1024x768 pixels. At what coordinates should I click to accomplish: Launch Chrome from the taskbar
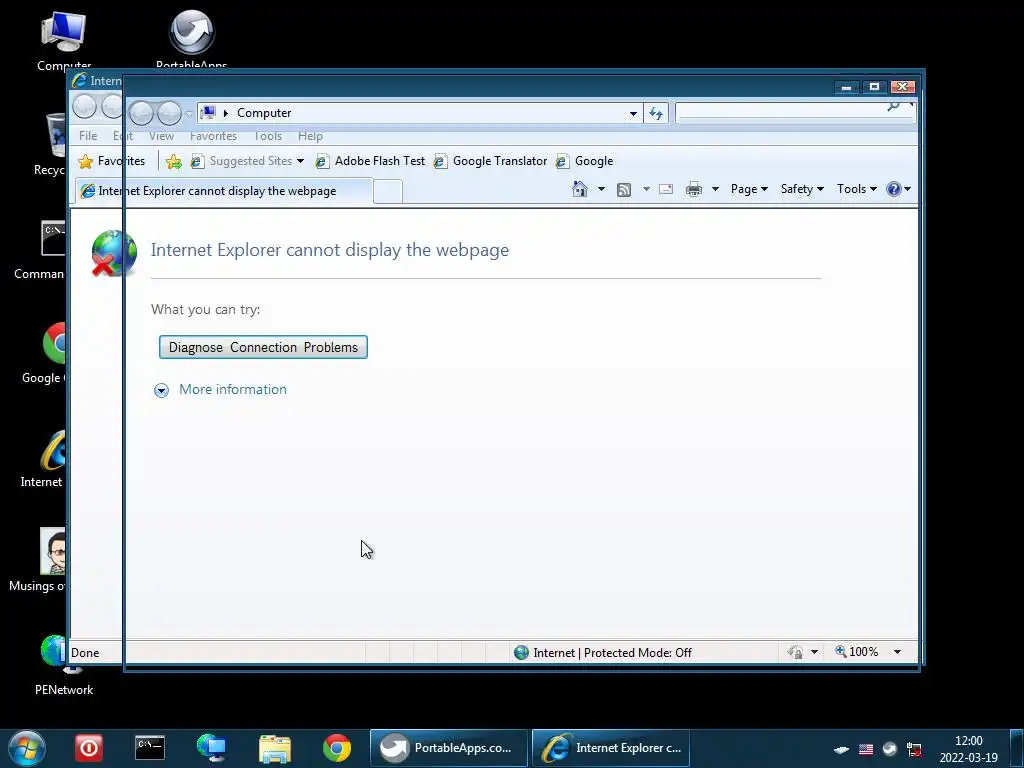pyautogui.click(x=337, y=748)
